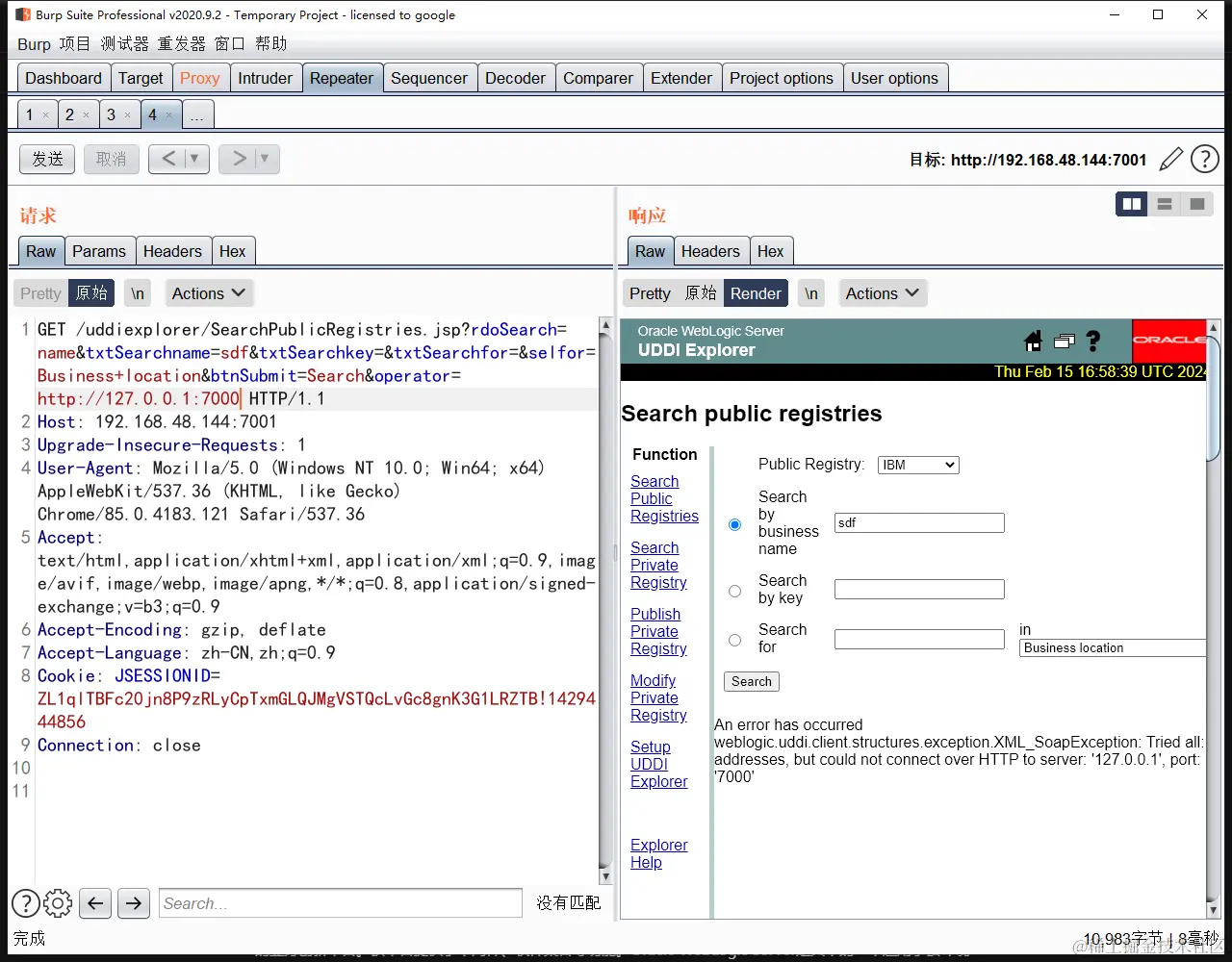Click the Search submit button
The height and width of the screenshot is (962, 1232).
[752, 681]
